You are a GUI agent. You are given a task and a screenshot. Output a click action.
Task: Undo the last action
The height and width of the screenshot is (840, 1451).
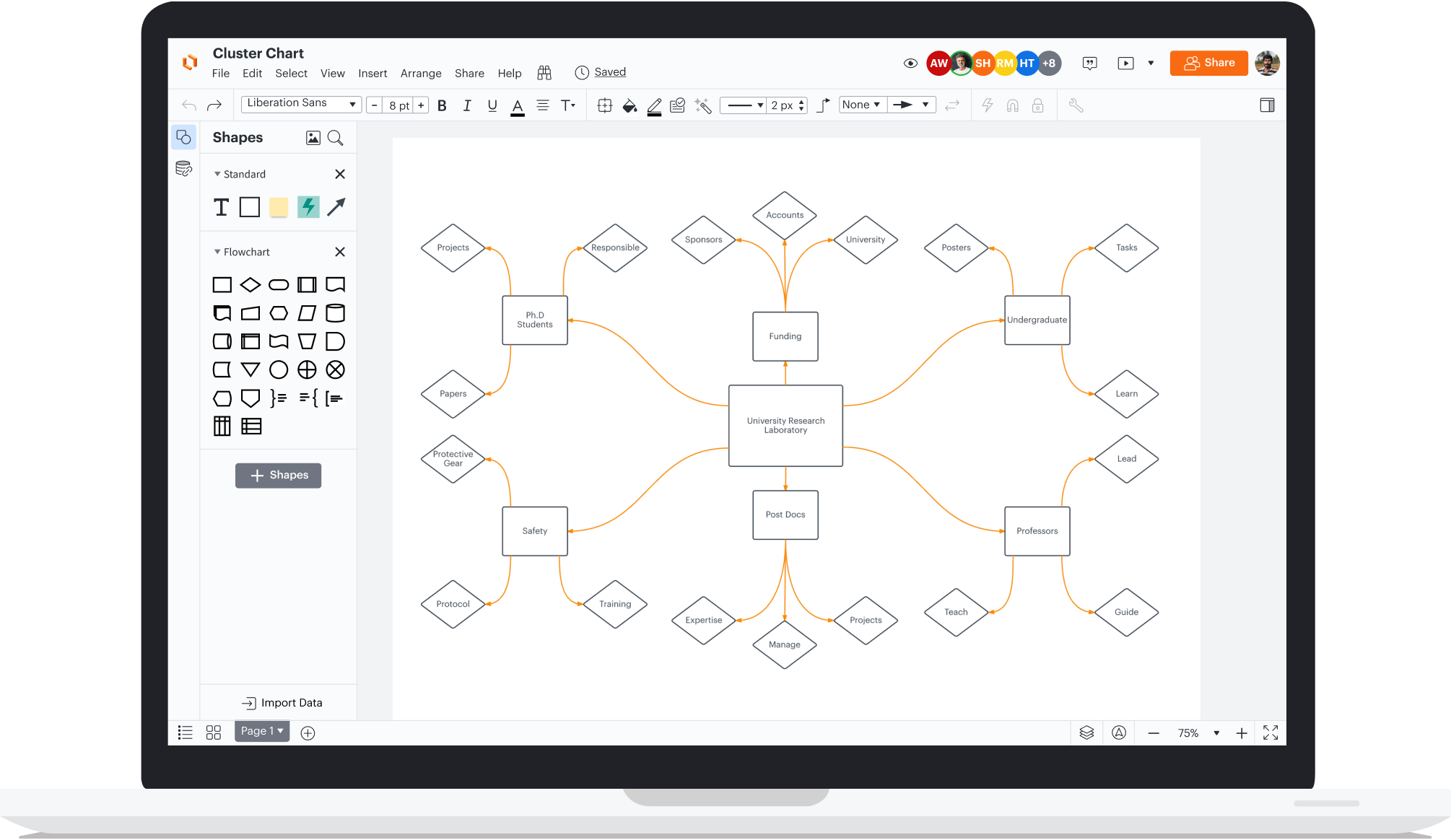point(189,105)
